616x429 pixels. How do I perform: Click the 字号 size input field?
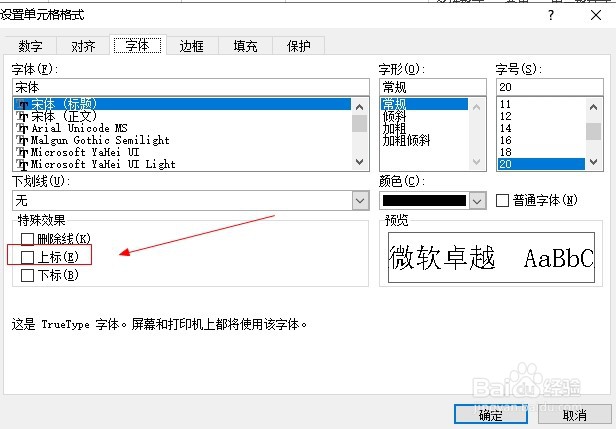(550, 87)
